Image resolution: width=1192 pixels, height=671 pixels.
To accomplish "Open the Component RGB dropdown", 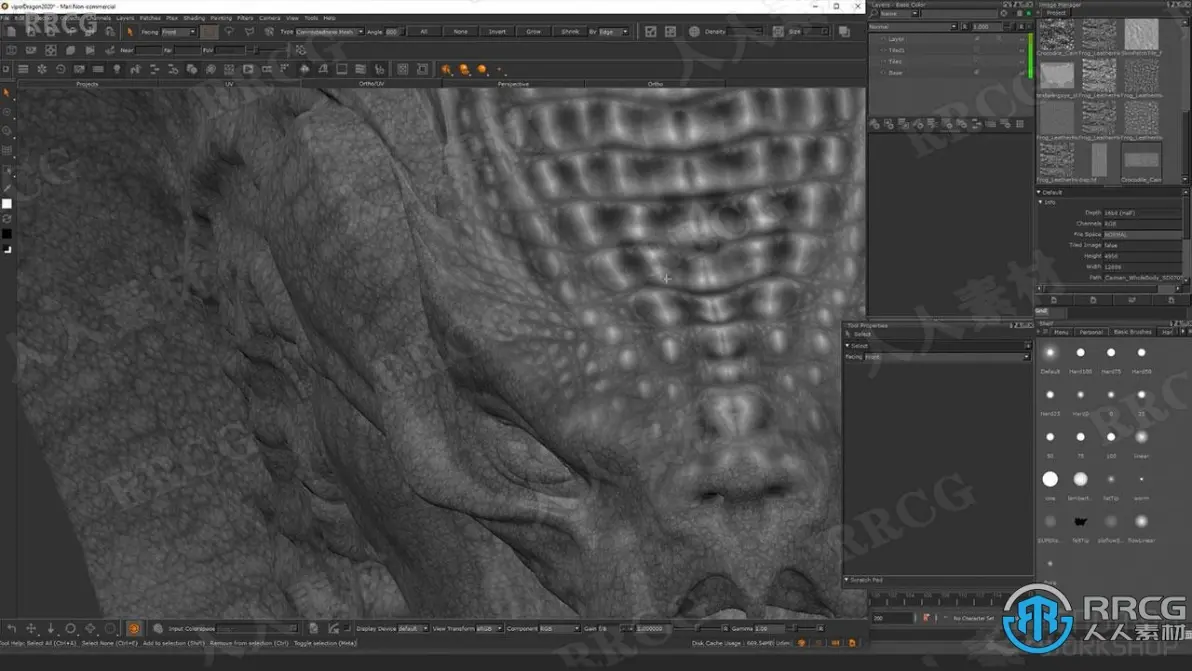I will 560,628.
